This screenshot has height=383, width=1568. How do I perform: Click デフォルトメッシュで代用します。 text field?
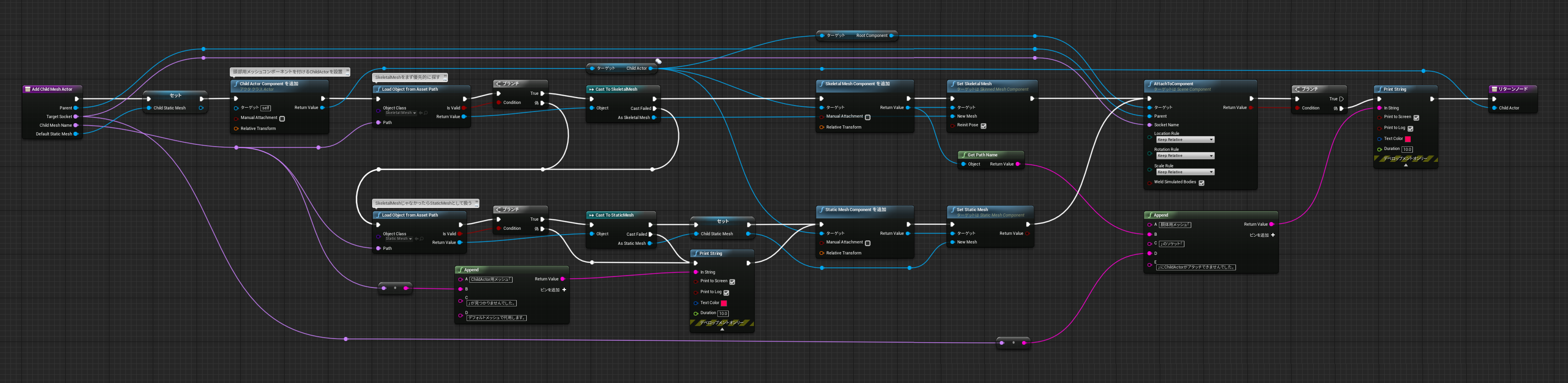point(497,317)
